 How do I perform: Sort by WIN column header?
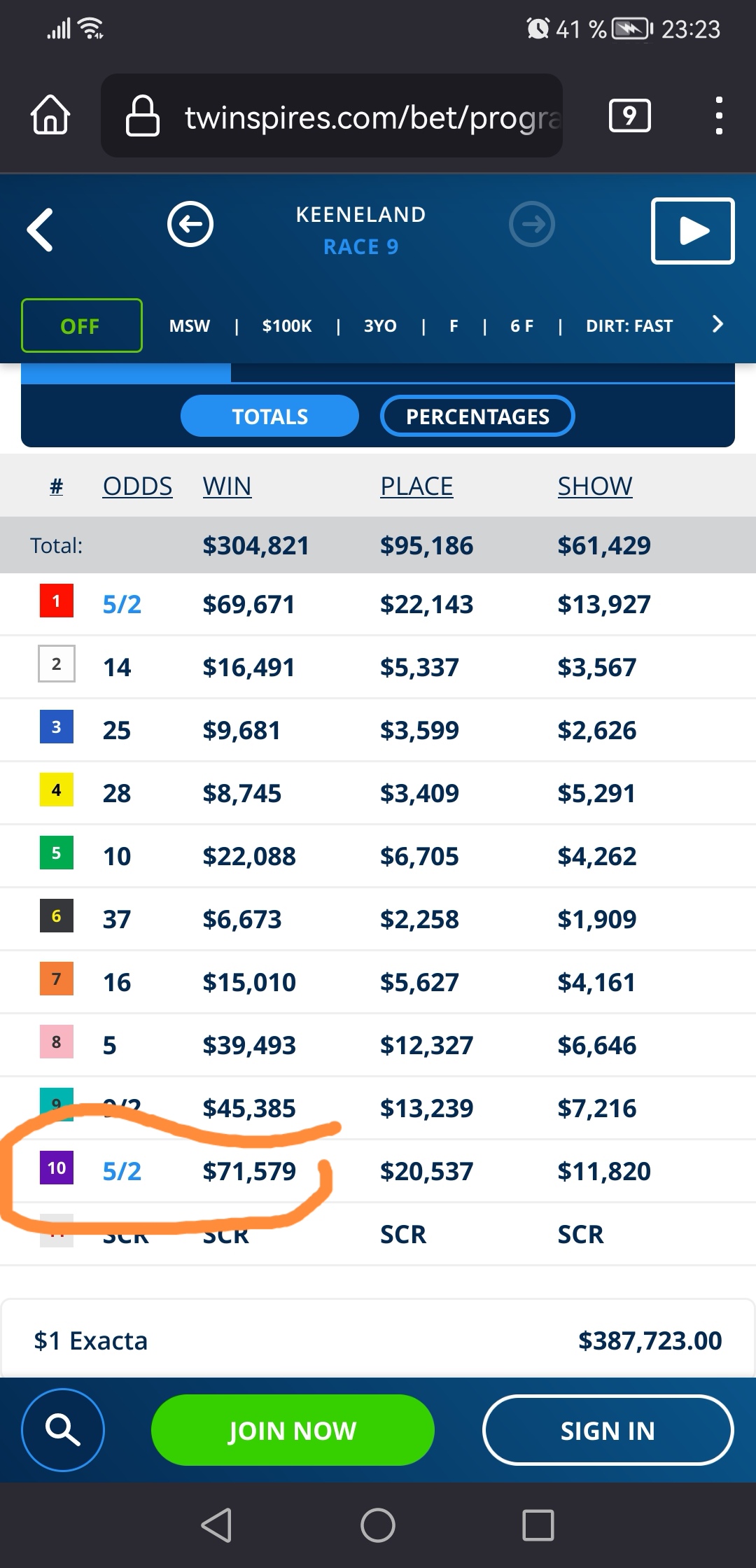click(227, 486)
